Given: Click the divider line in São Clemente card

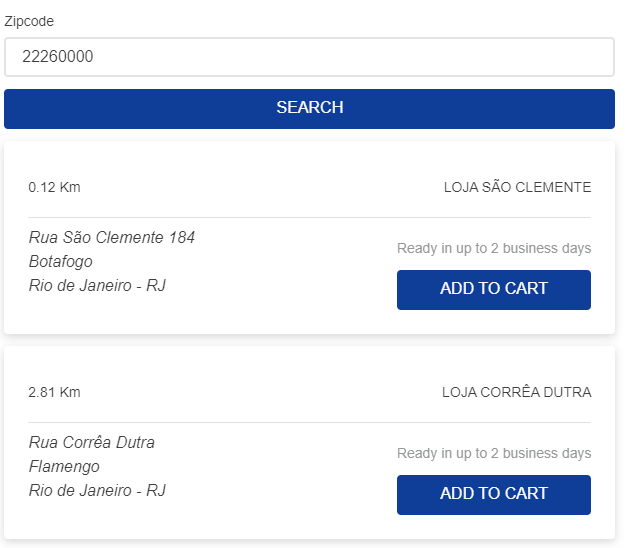Looking at the screenshot, I should (309, 218).
